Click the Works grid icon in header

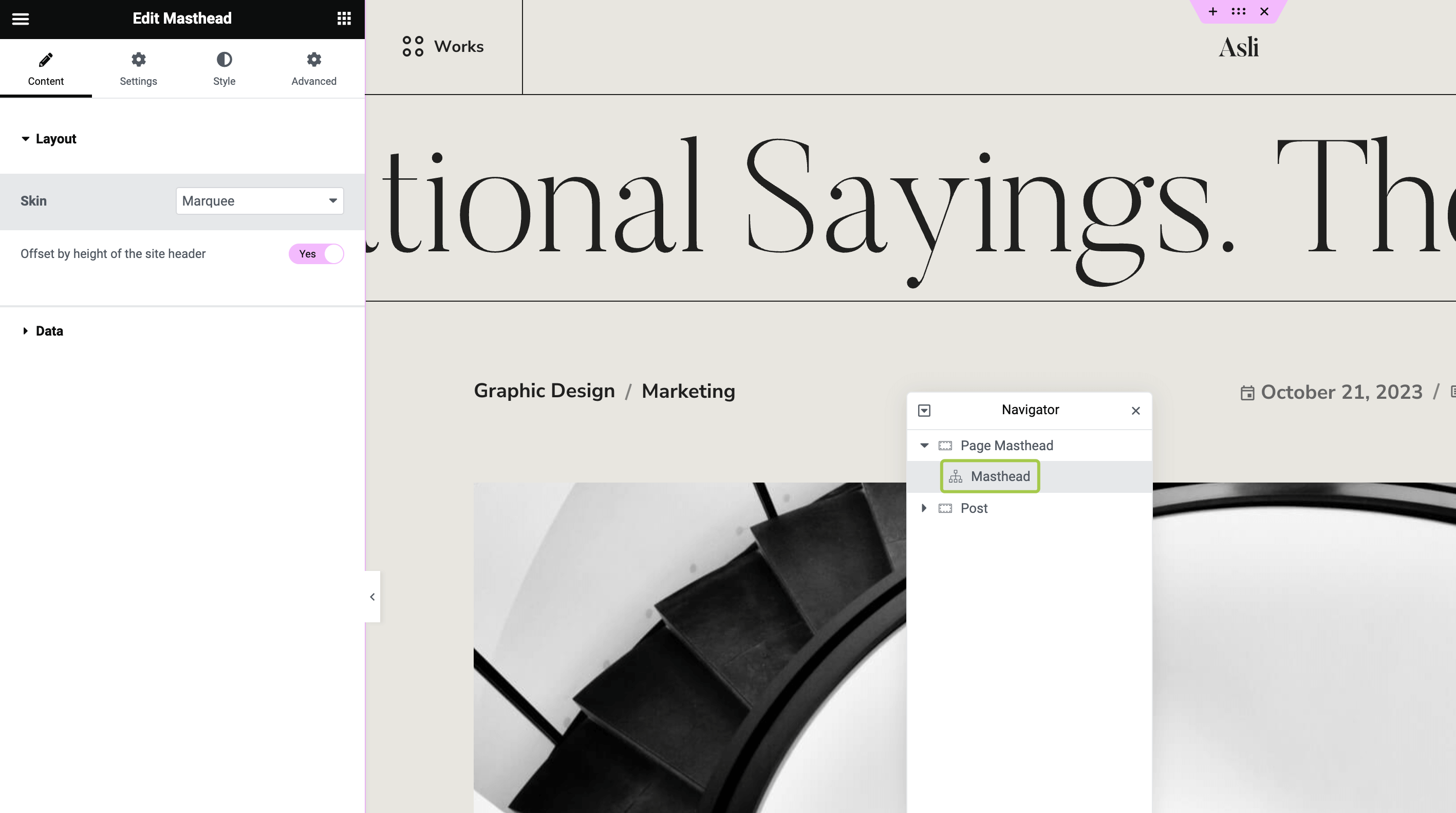coord(413,46)
